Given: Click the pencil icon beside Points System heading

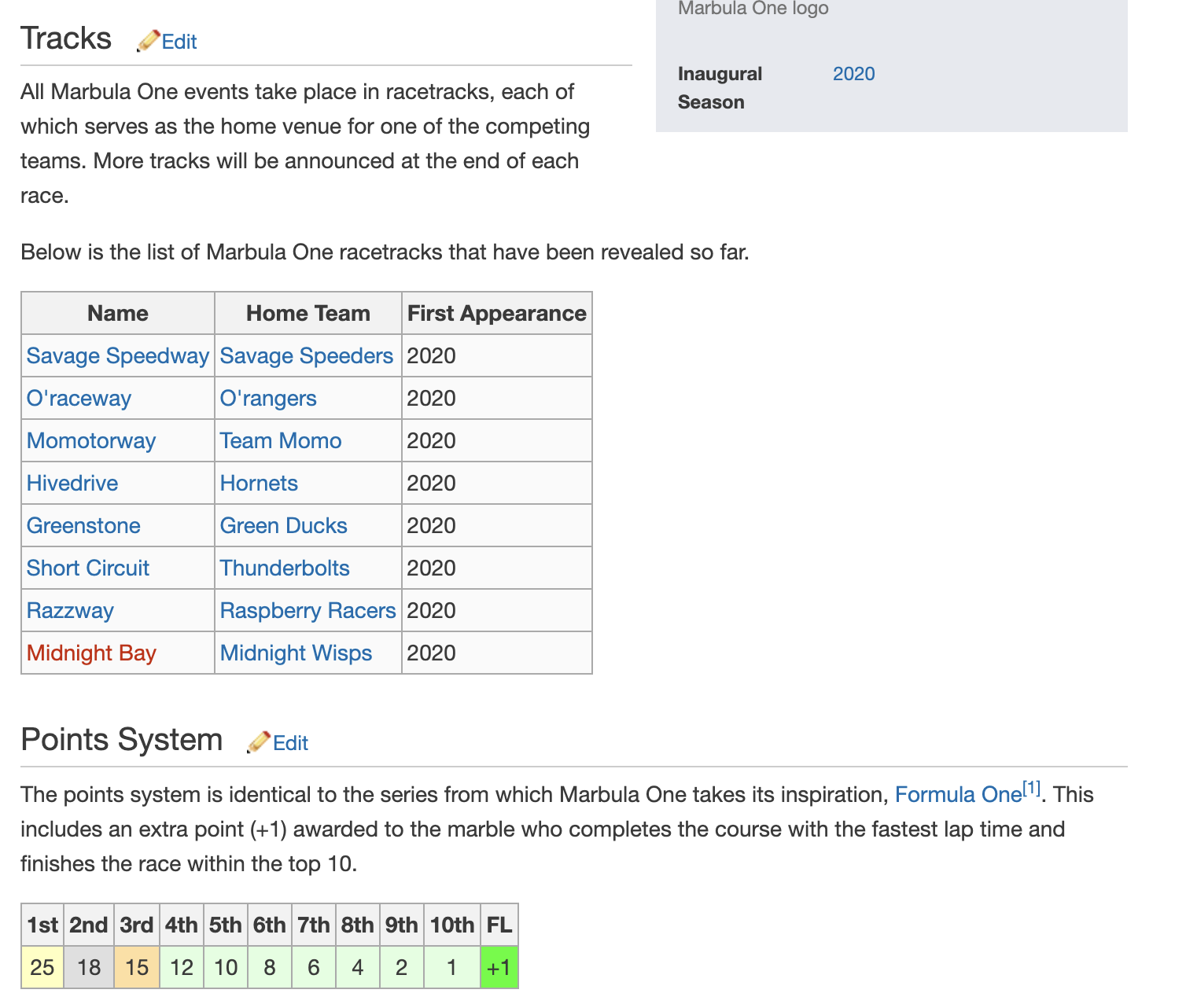Looking at the screenshot, I should point(259,742).
